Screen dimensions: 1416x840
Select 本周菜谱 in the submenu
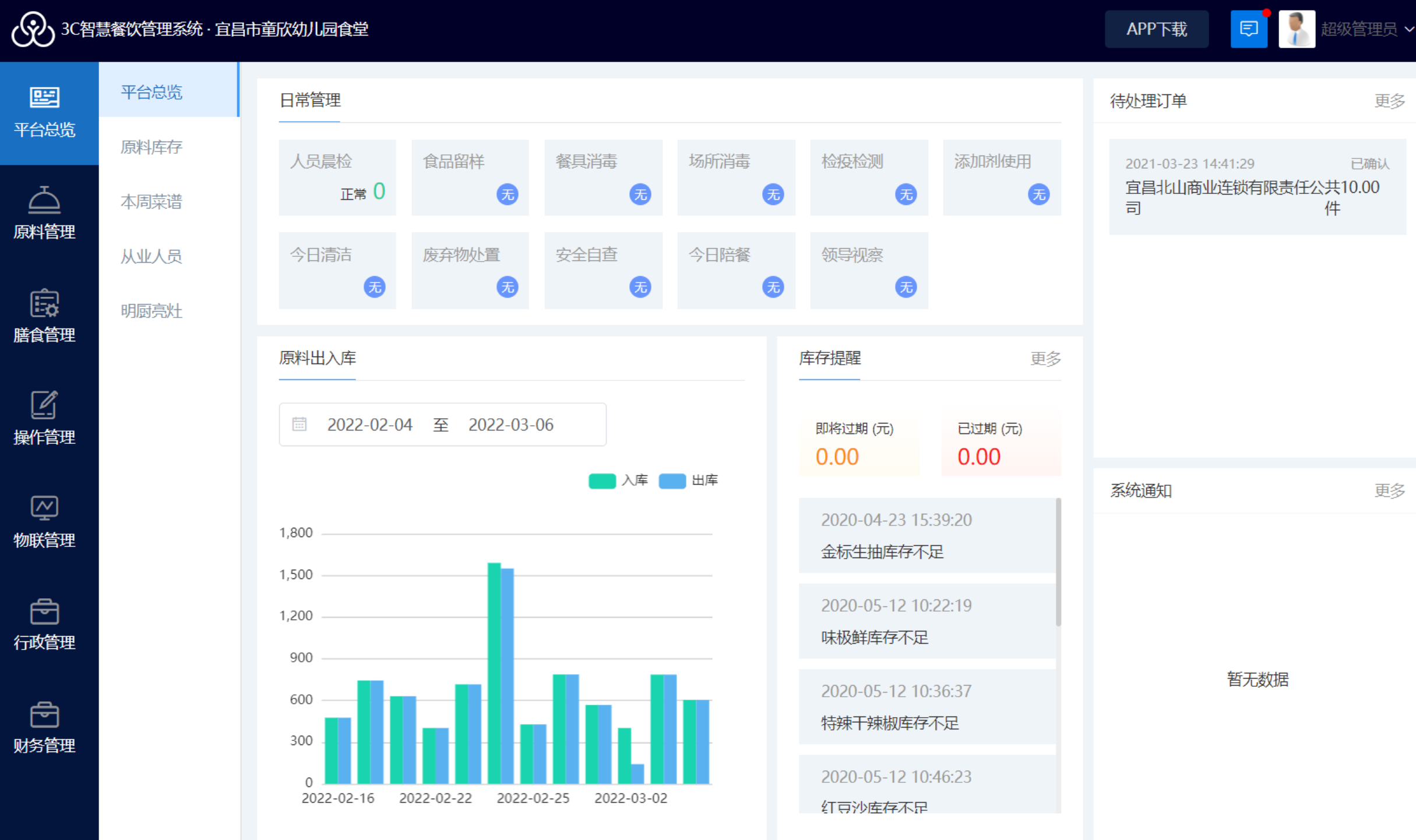(152, 202)
